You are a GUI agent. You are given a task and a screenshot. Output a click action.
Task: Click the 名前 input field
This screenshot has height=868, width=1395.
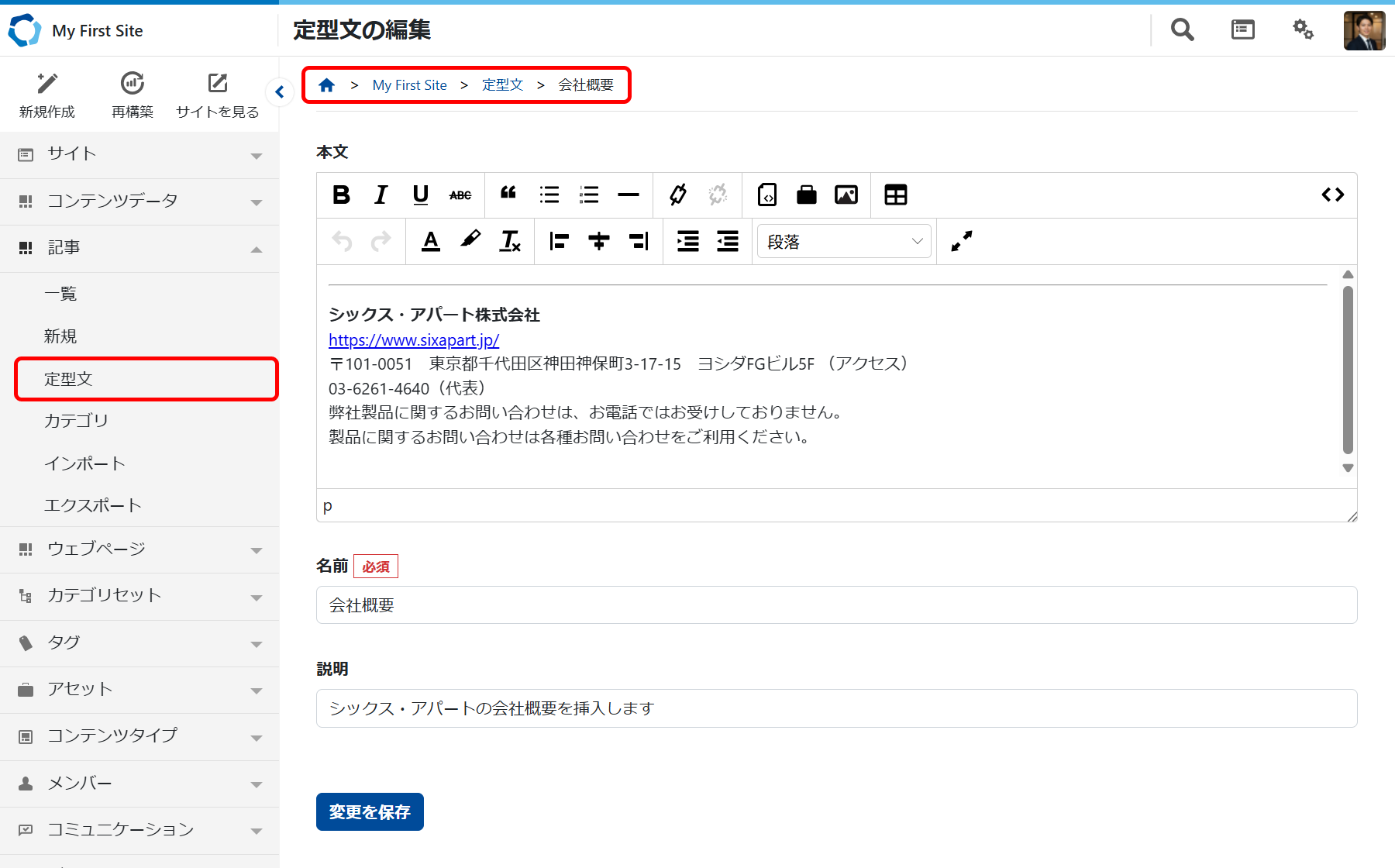pos(836,605)
